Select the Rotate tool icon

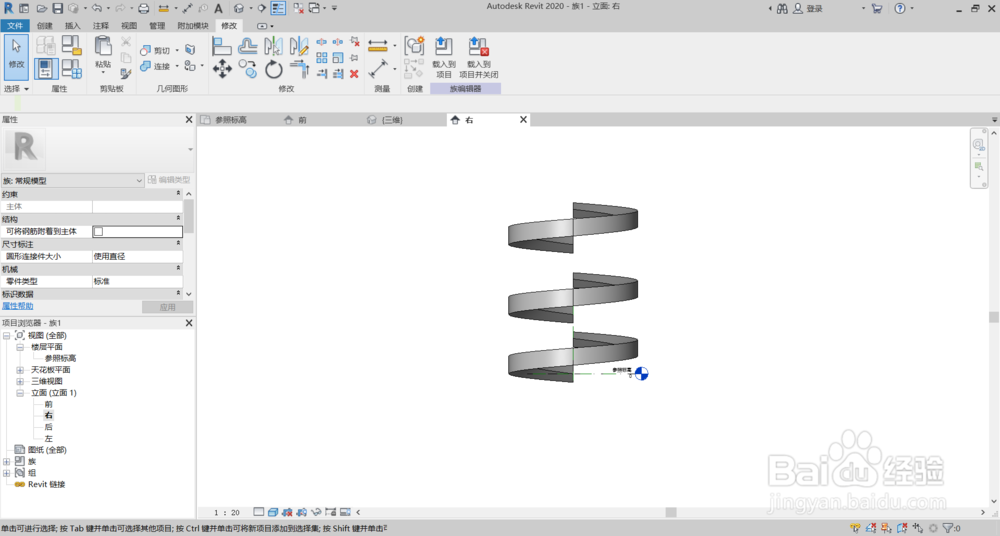tap(274, 69)
